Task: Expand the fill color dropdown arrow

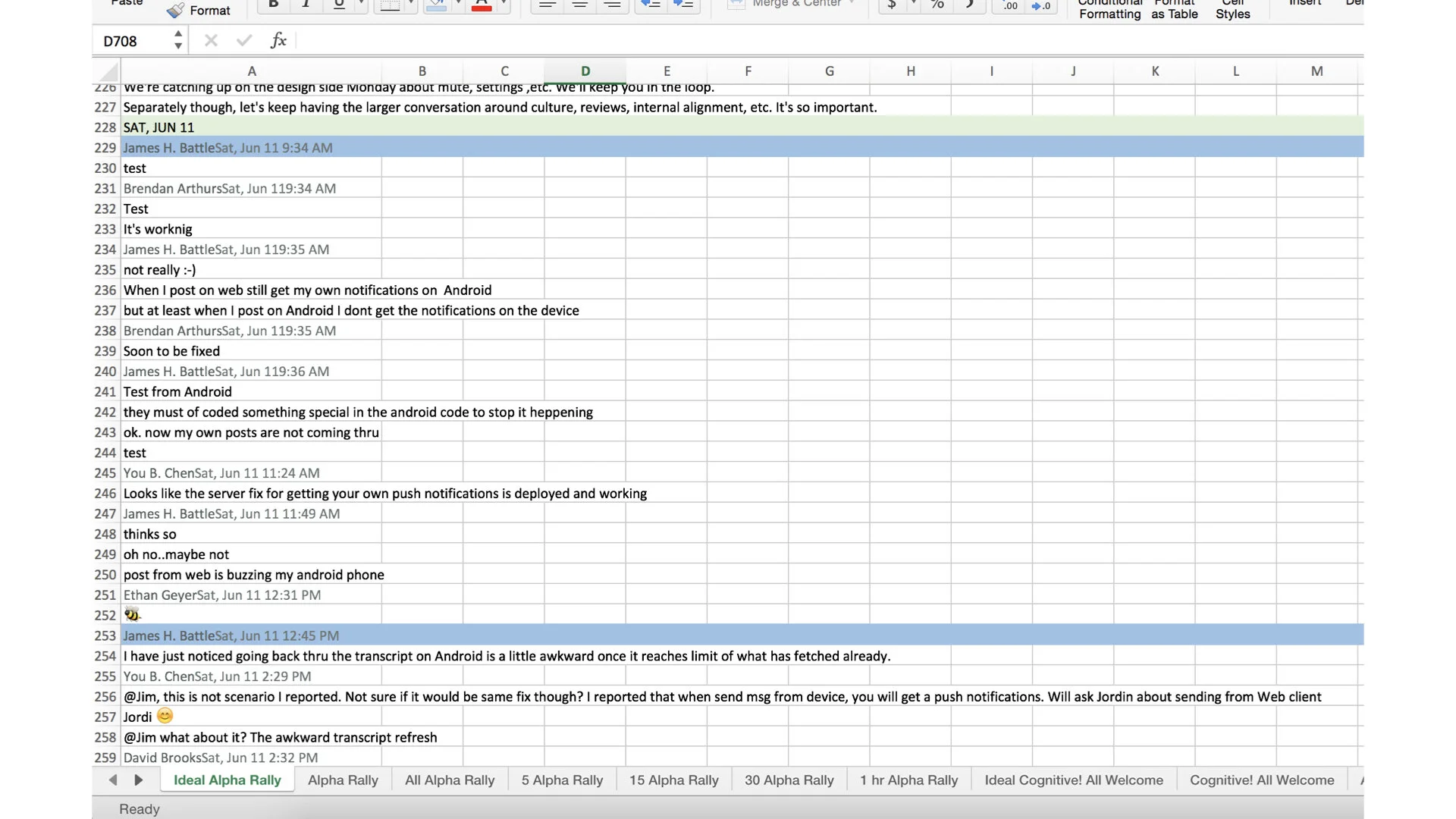Action: [x=458, y=5]
